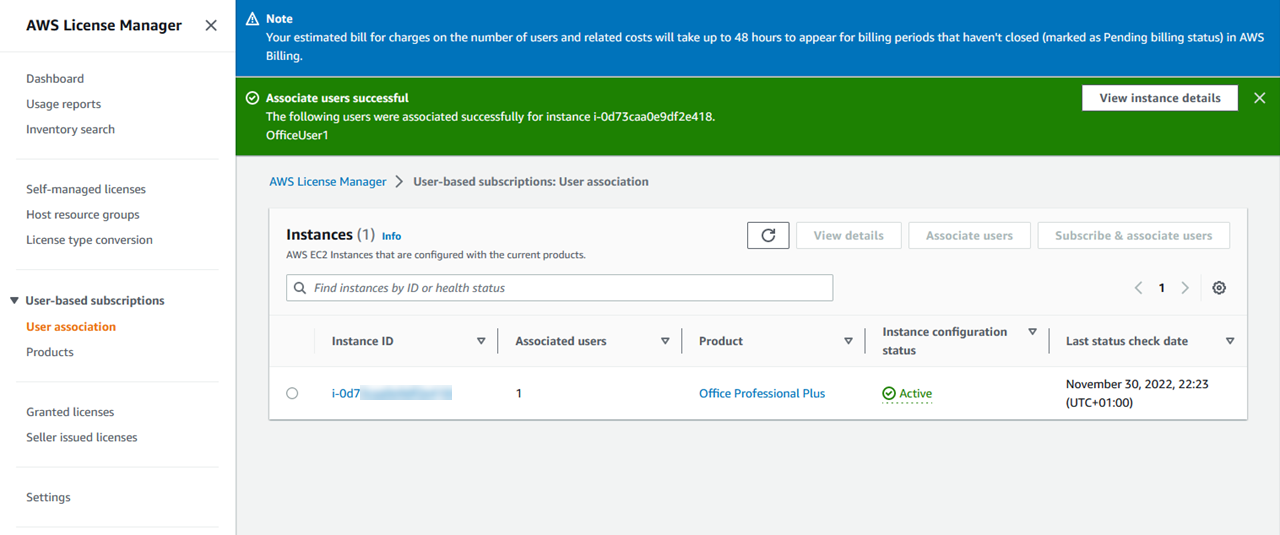1280x535 pixels.
Task: Click the Instance configuration status header
Action: (x=945, y=341)
